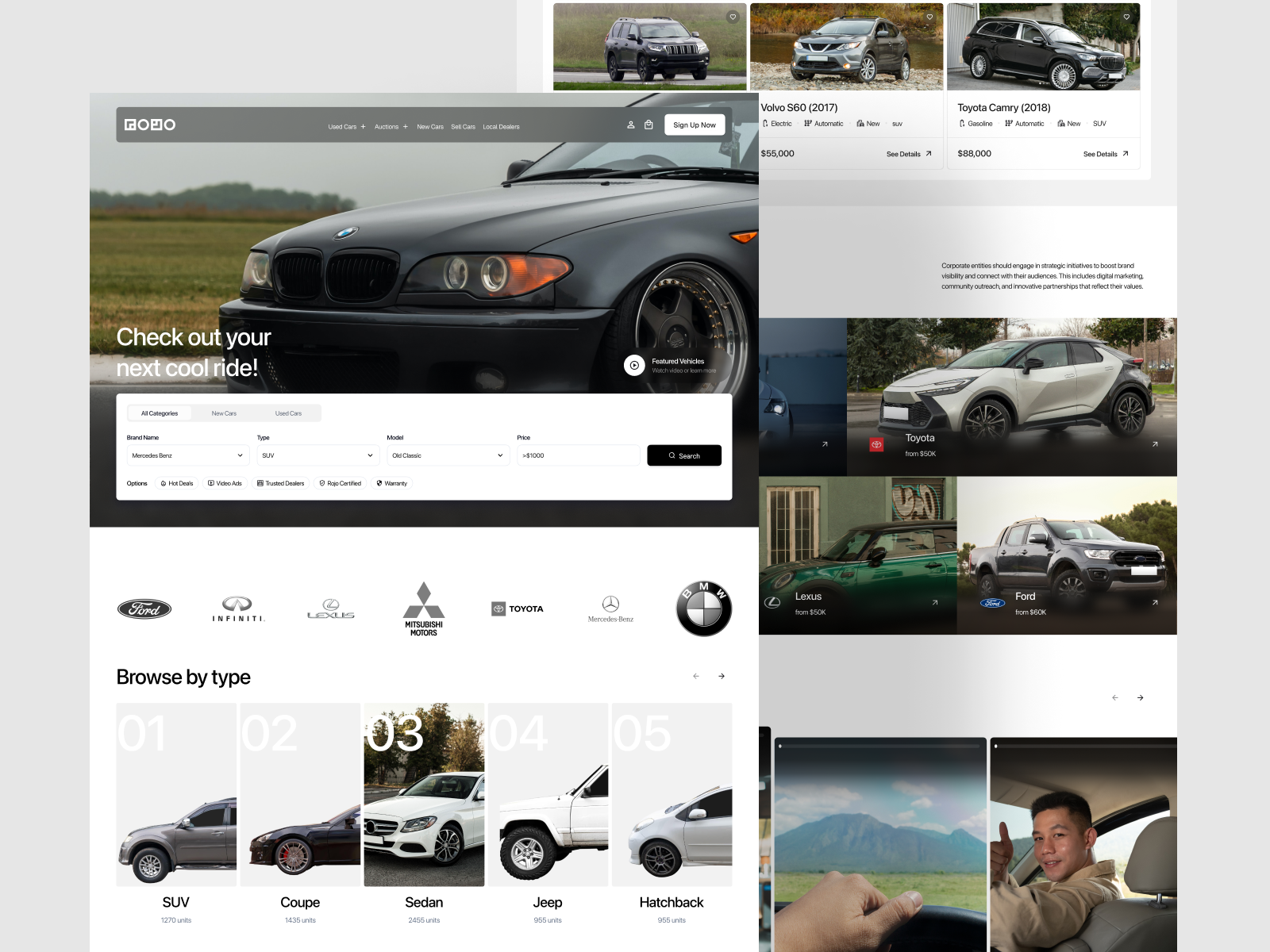Click the Sign Up Now button

tap(694, 125)
